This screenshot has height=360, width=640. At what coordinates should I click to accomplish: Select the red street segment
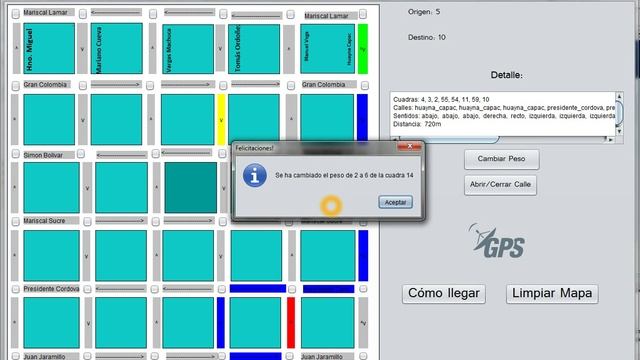(291, 322)
